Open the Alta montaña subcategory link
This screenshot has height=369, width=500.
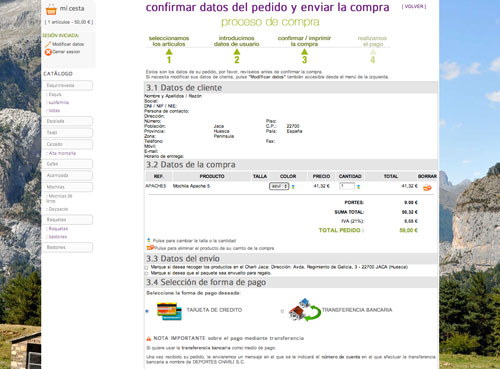(62, 153)
